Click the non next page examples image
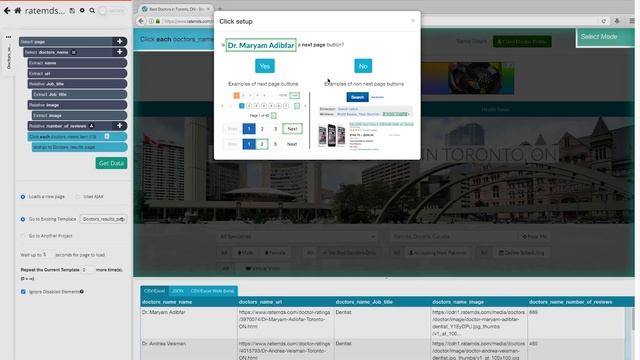The image size is (640, 360). coord(366,121)
